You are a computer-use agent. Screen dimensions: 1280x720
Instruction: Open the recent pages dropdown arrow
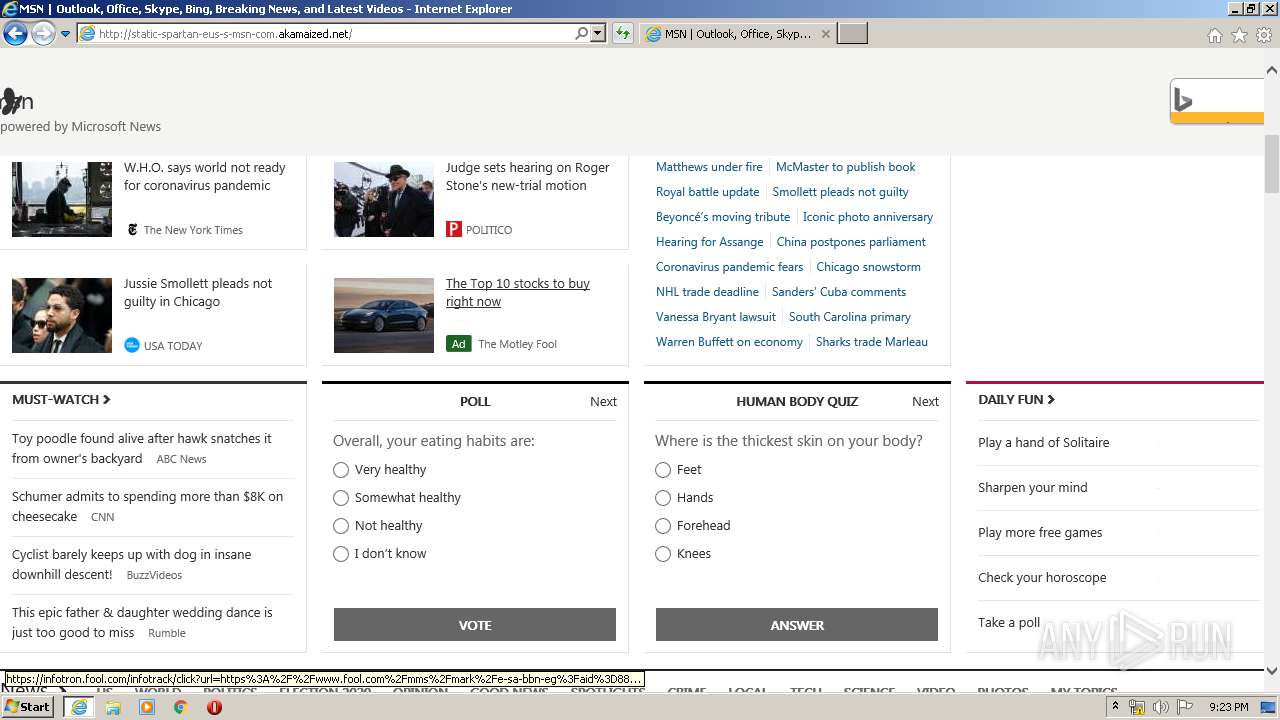65,34
